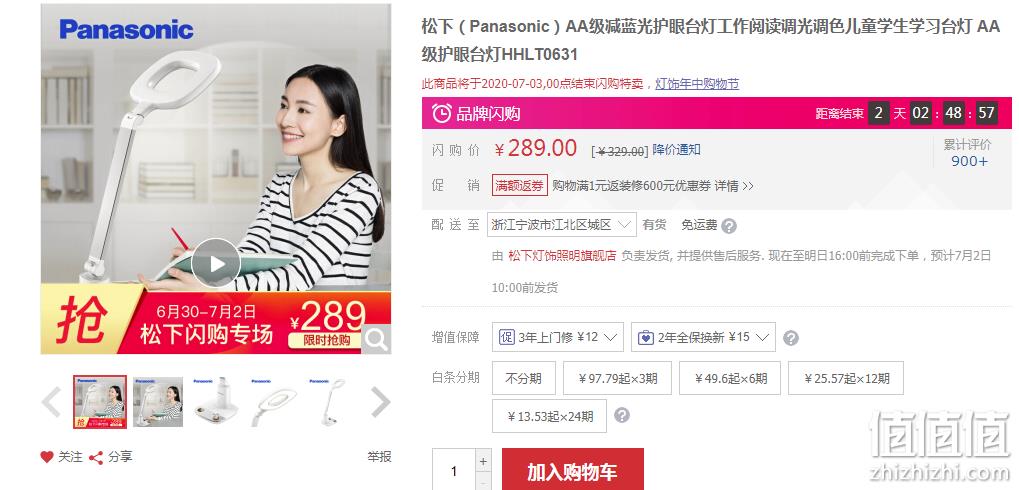Show next thumbnails with right arrow

coord(380,402)
